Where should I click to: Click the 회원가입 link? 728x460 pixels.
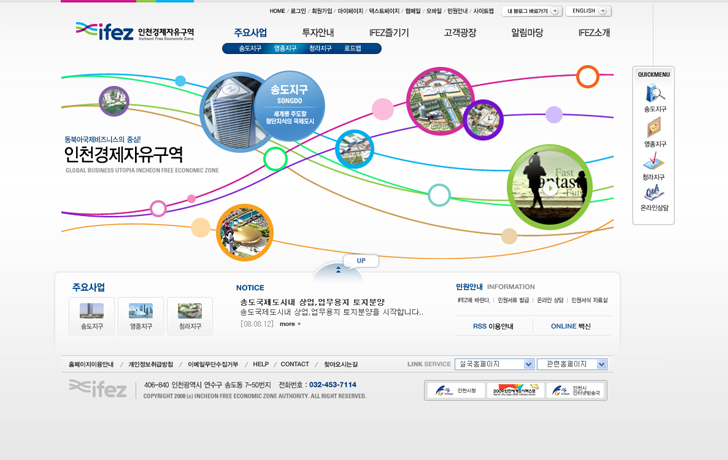[322, 11]
